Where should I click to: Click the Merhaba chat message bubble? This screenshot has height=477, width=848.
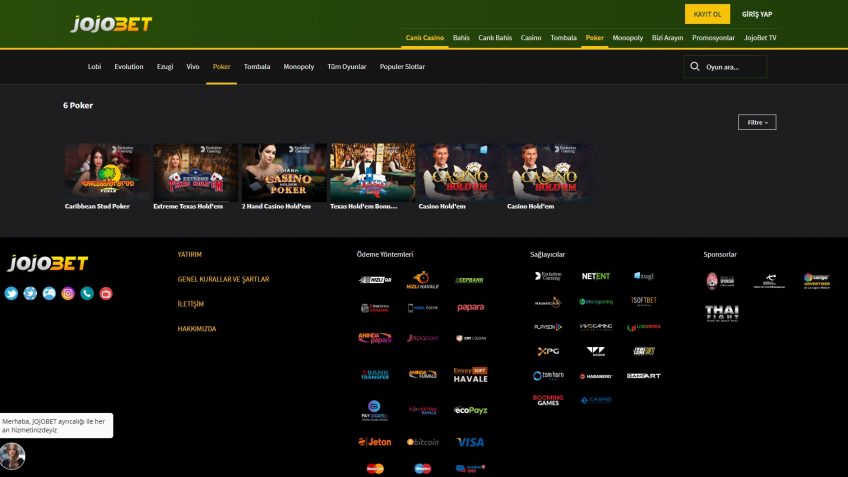pos(56,426)
